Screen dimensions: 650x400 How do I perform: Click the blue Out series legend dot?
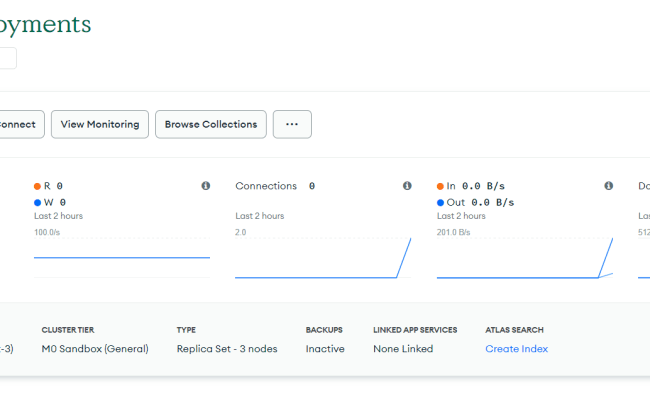click(x=440, y=203)
